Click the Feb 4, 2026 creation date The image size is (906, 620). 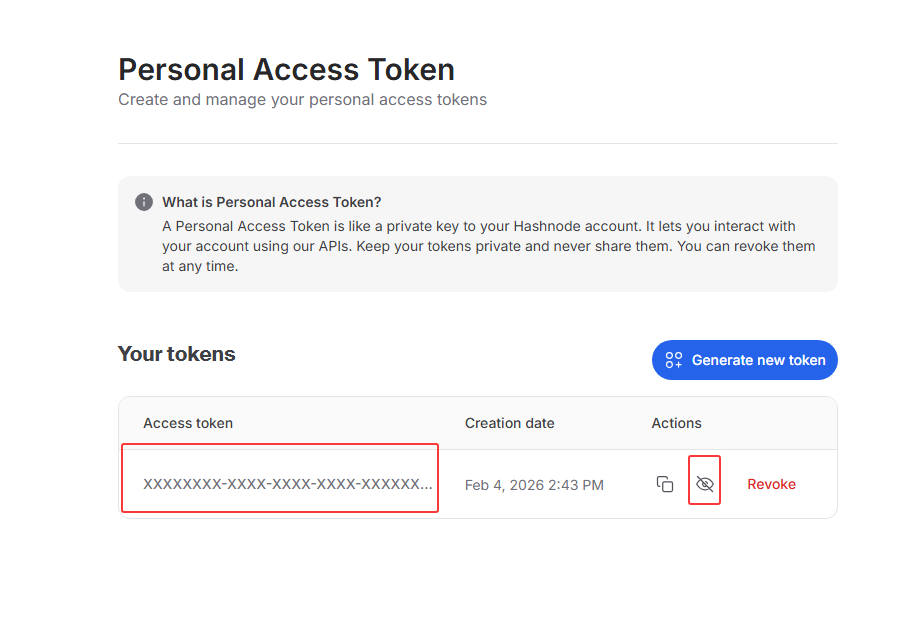(534, 485)
